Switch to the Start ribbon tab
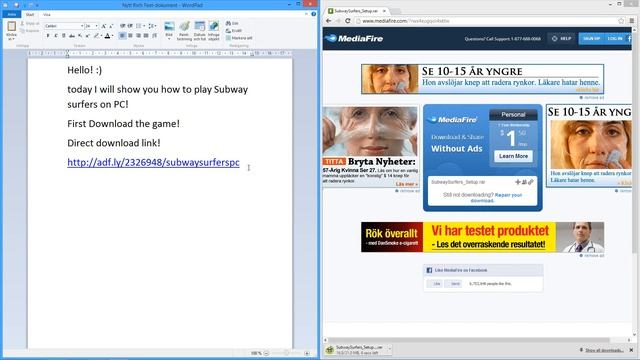Viewport: 640px width, 360px height. [x=30, y=14]
